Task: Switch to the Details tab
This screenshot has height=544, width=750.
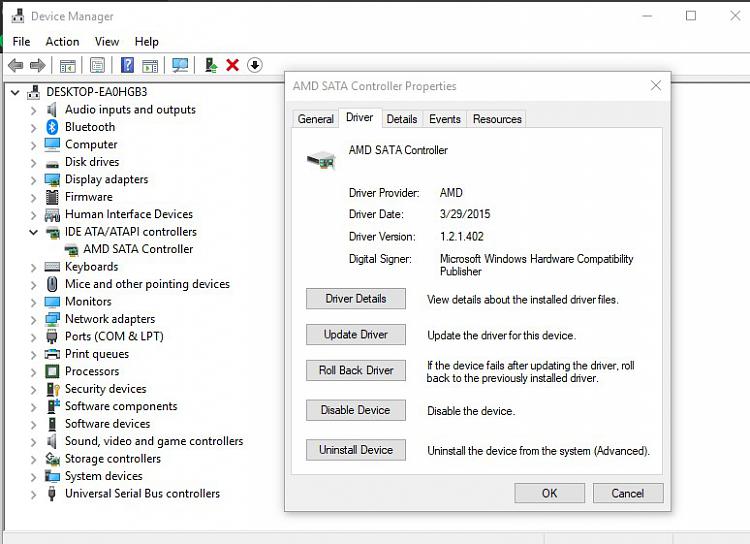Action: click(402, 119)
